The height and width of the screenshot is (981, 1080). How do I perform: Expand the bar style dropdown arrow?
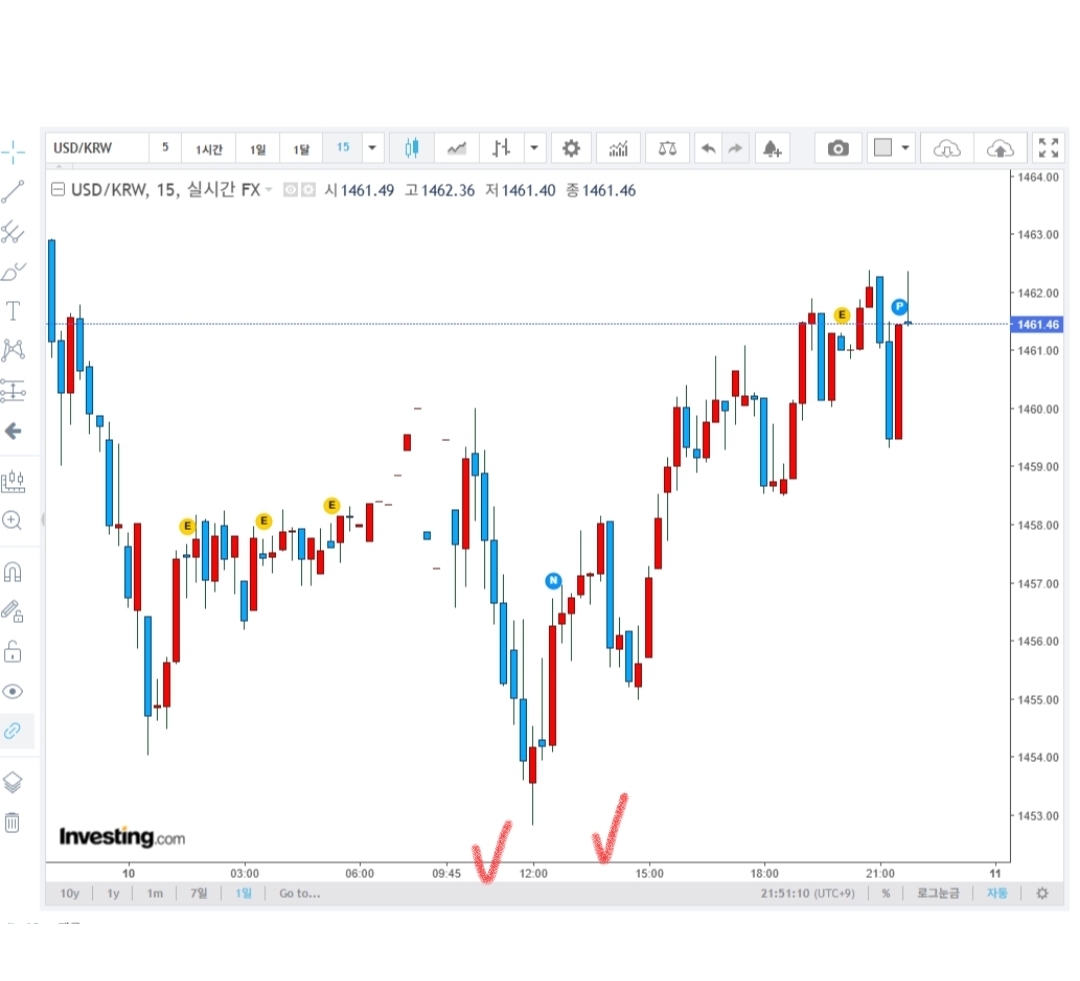tap(535, 148)
